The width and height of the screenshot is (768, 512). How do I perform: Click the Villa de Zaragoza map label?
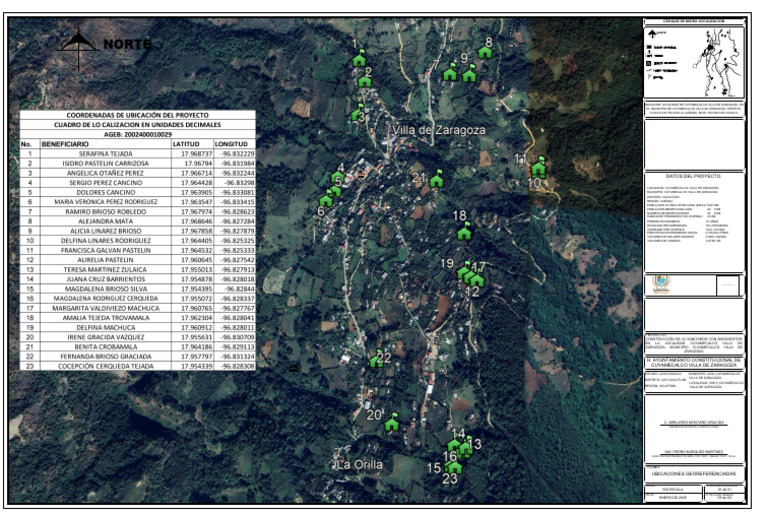(x=438, y=130)
